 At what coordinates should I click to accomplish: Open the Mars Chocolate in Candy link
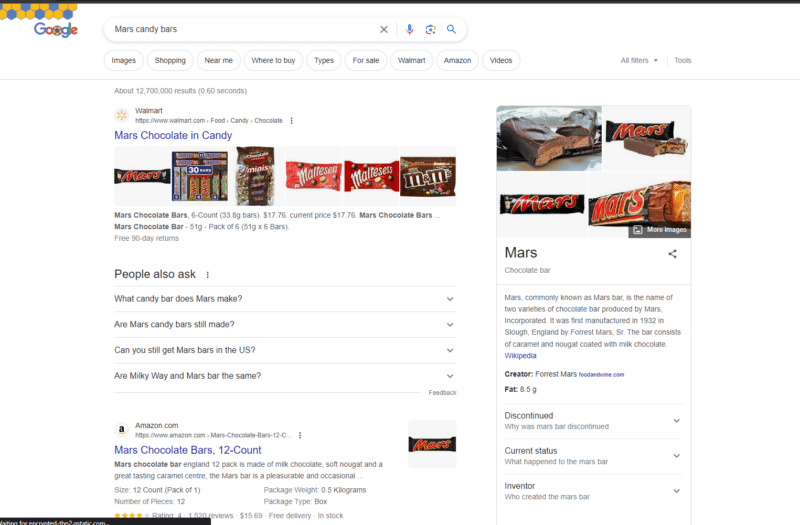173,135
